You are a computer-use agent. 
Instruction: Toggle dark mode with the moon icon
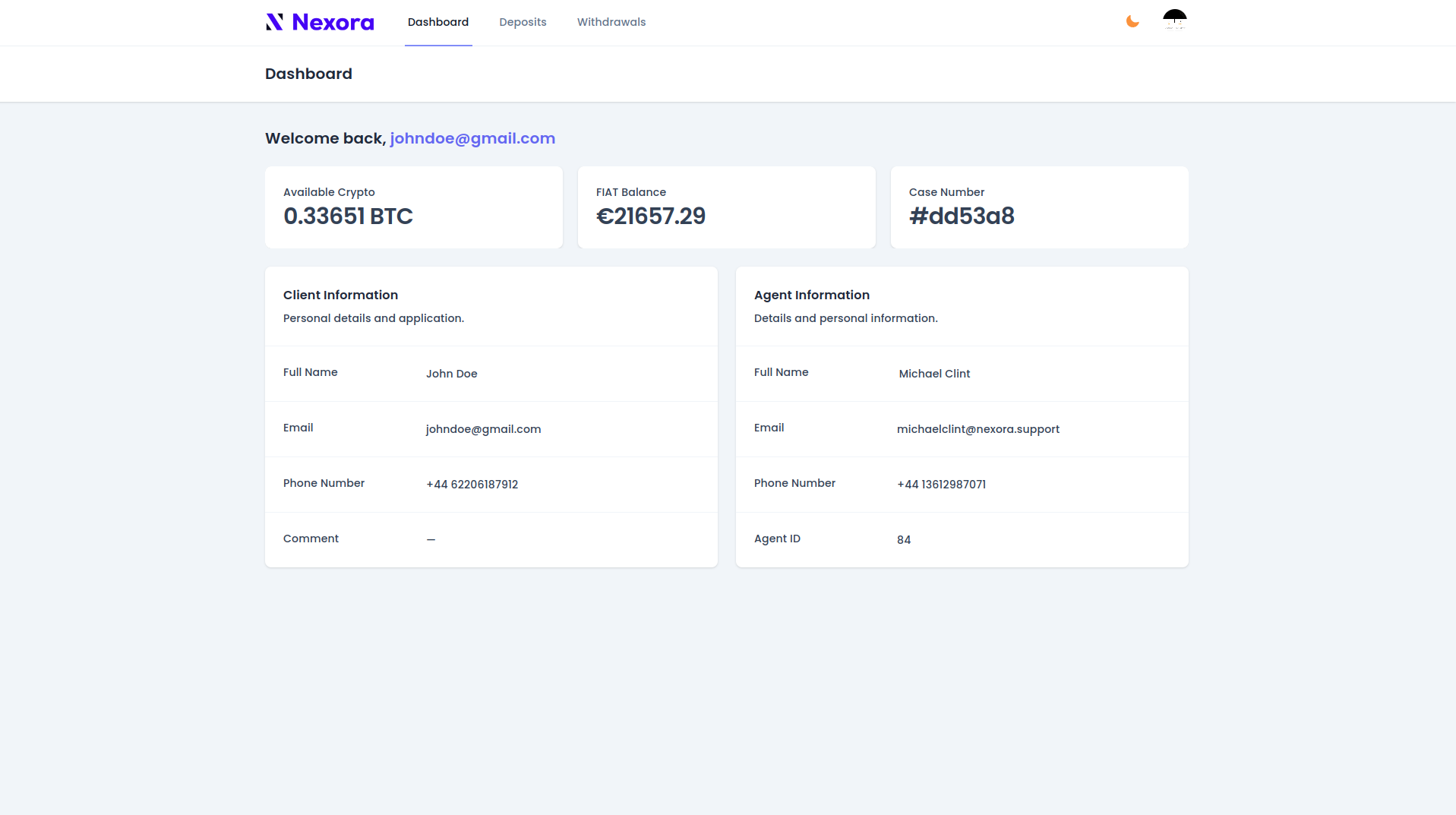(1132, 21)
